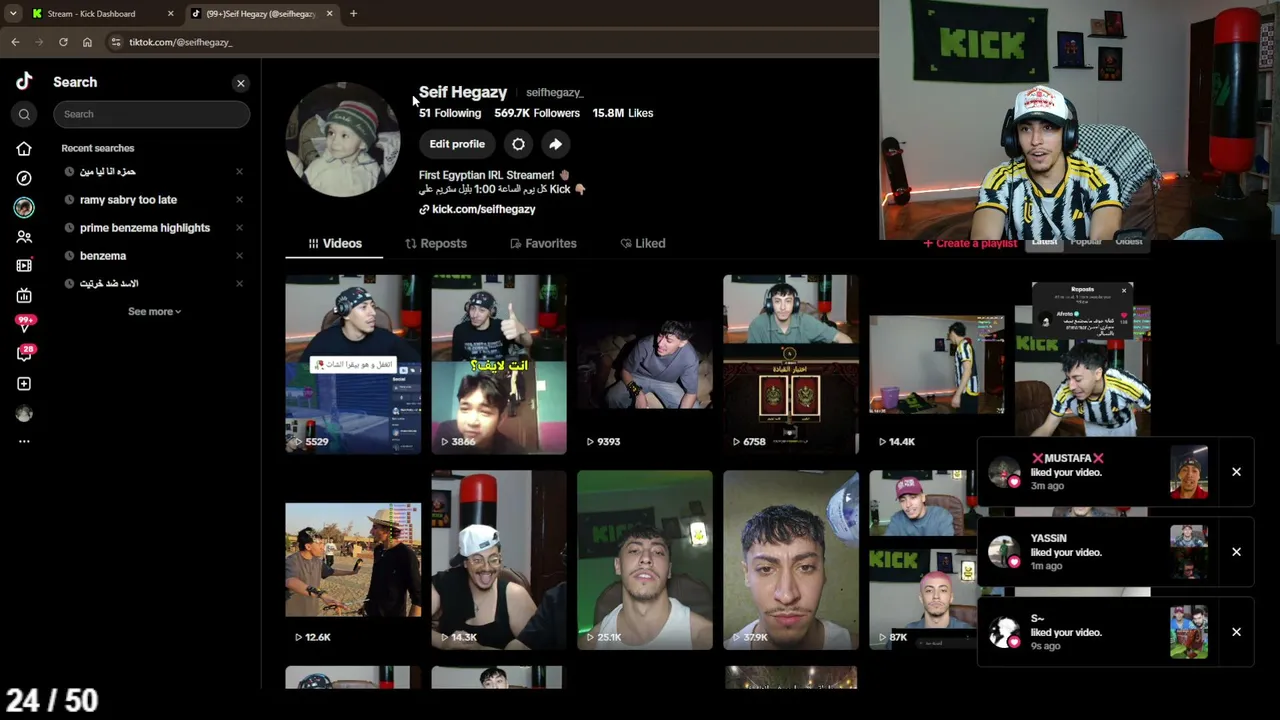Click Create a playlist
The height and width of the screenshot is (720, 1280).
[x=969, y=243]
